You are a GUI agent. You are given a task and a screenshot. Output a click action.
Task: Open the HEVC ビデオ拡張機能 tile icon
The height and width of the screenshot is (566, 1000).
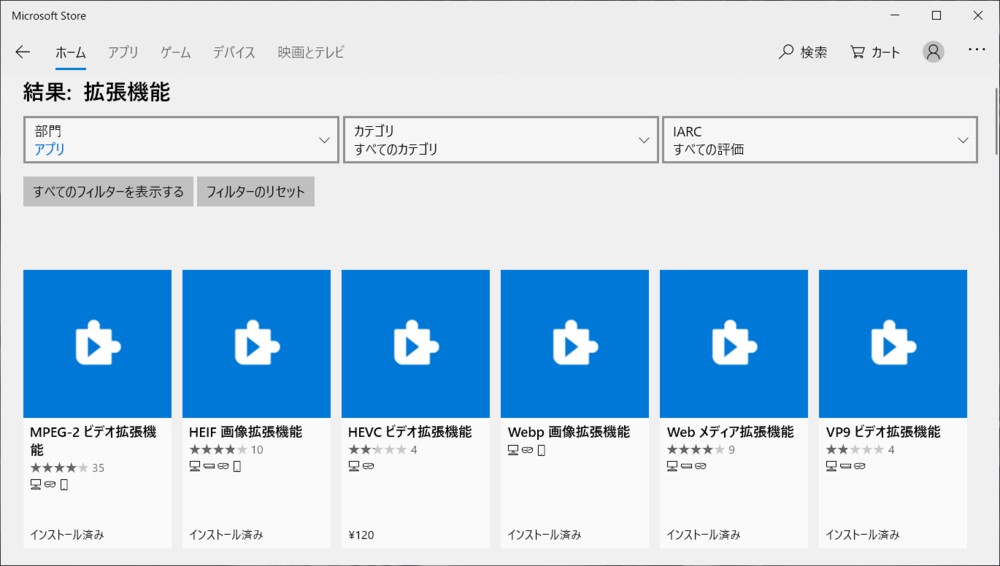(416, 344)
